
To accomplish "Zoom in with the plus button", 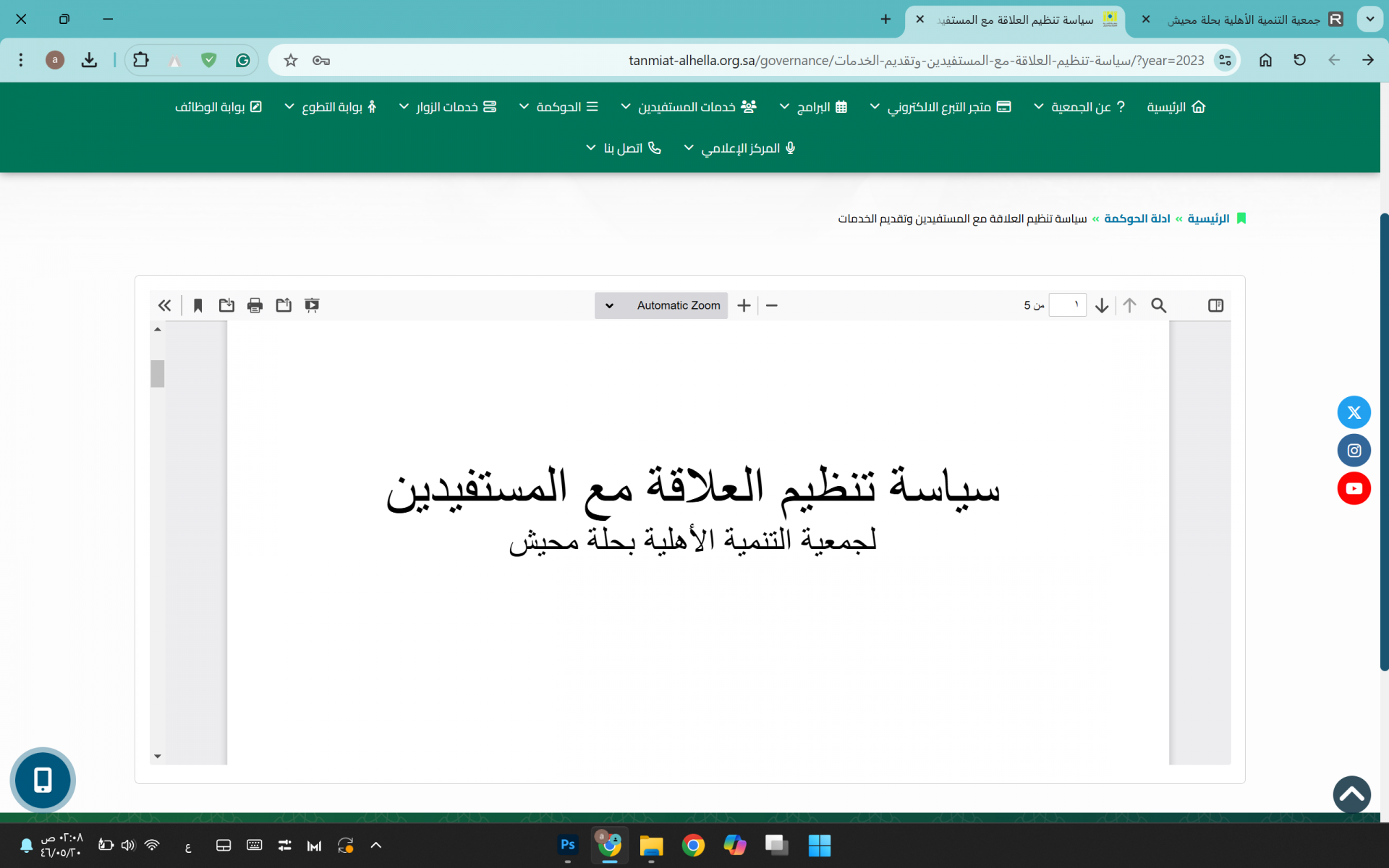I will [x=744, y=305].
